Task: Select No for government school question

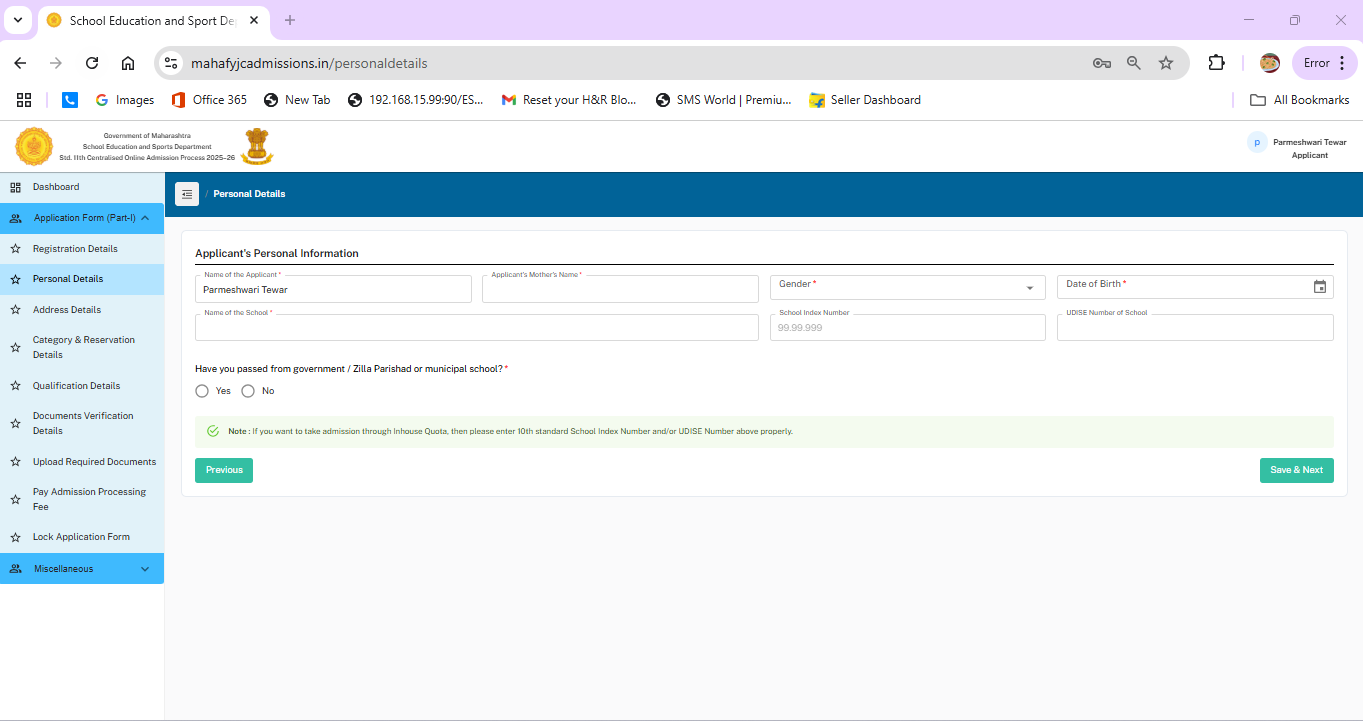Action: pyautogui.click(x=248, y=391)
